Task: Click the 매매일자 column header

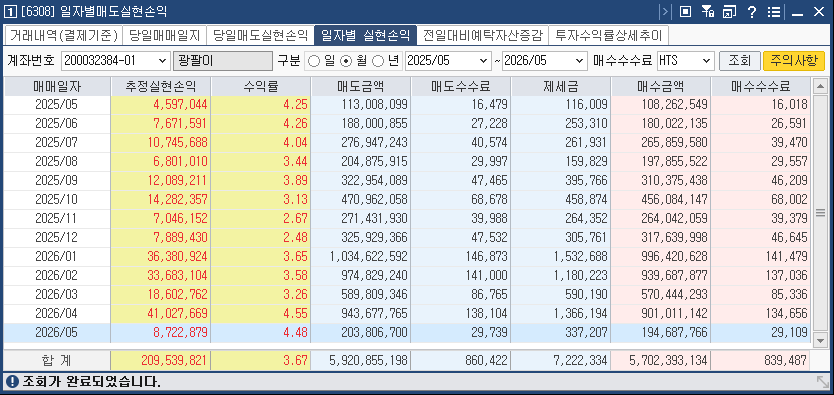Action: 57,87
